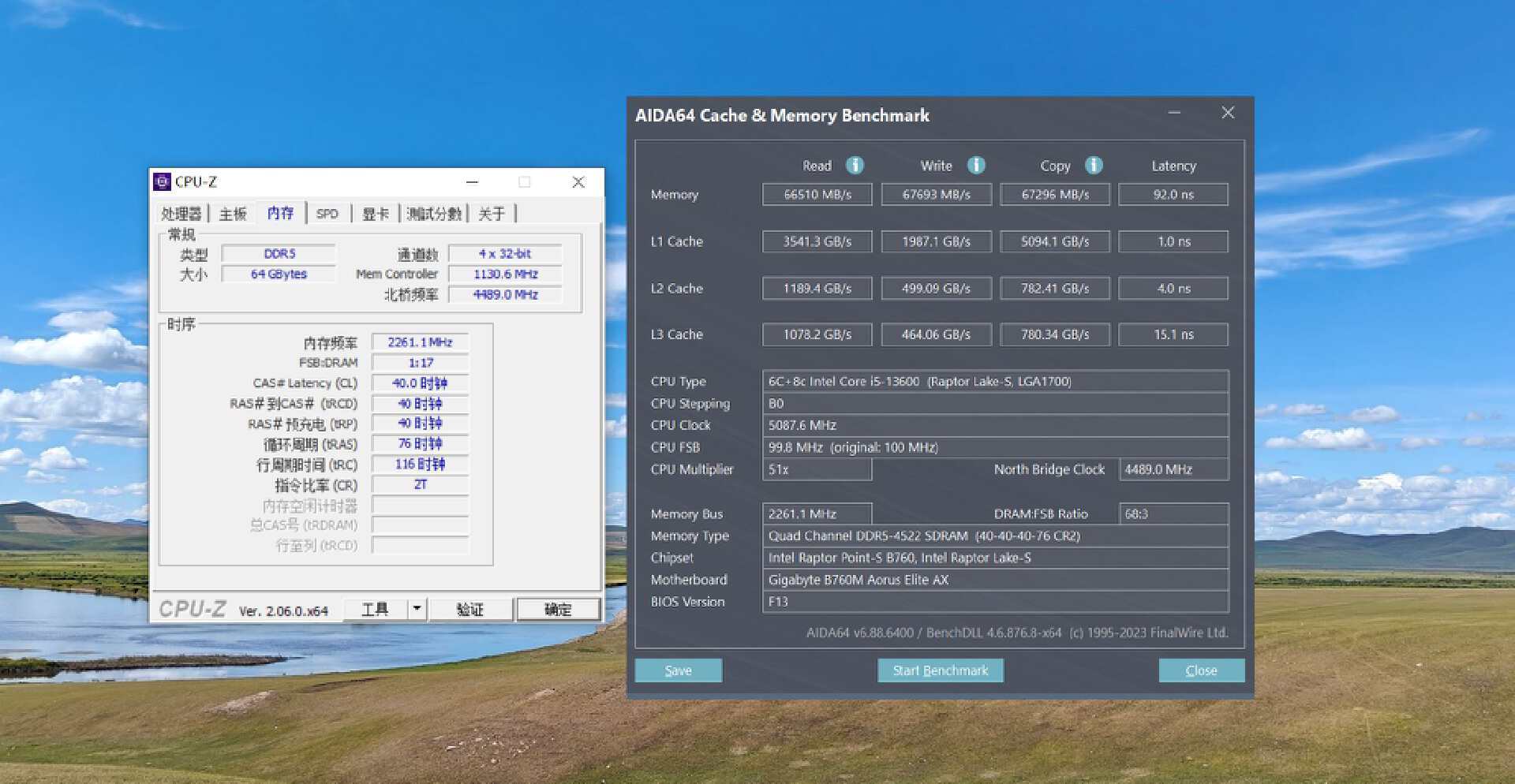Select the SPD tab
This screenshot has height=784, width=1515.
pos(327,214)
